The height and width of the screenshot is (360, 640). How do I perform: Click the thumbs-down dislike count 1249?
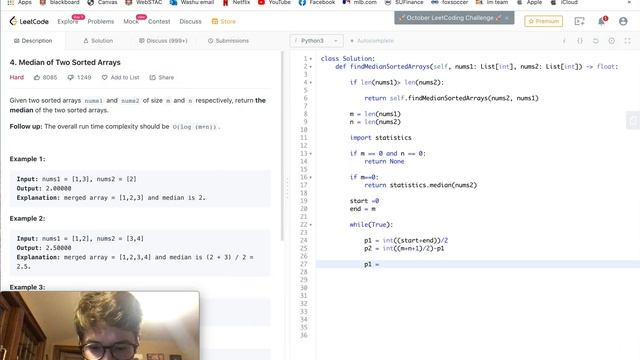79,77
